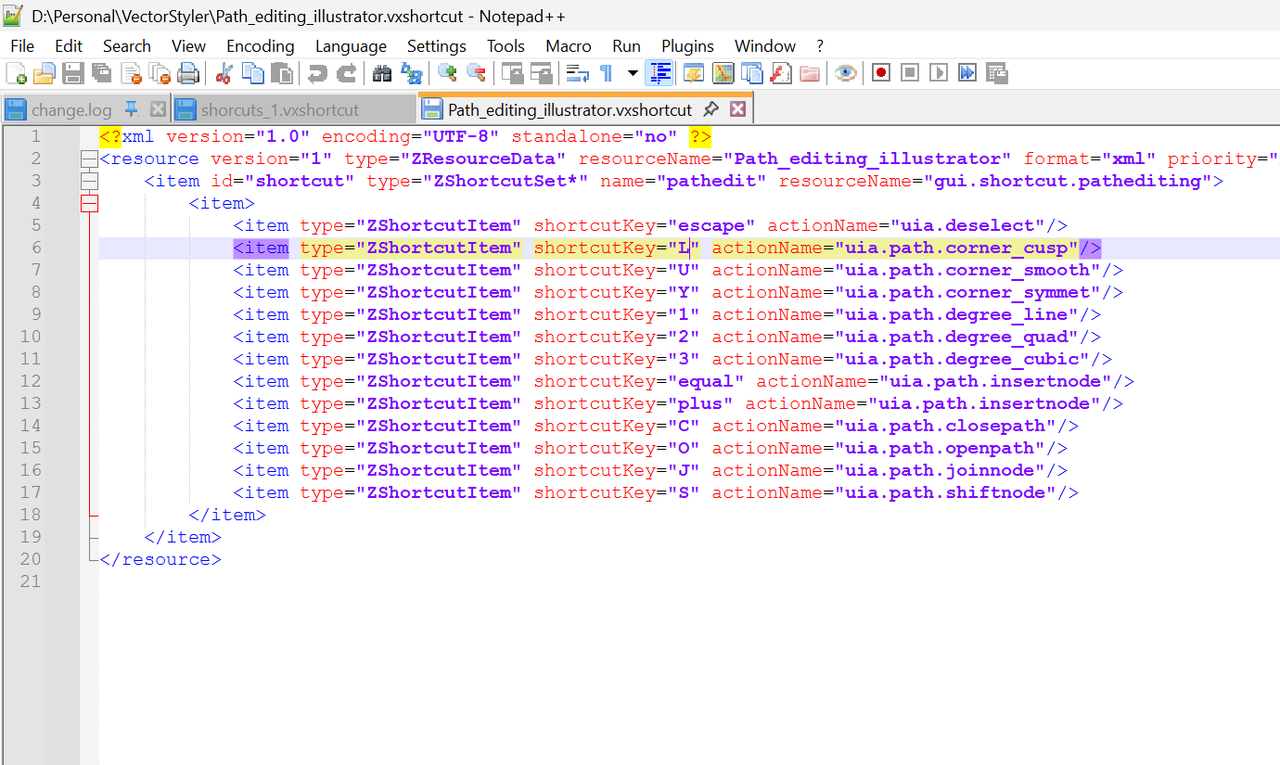1280x765 pixels.
Task: Open the View menu
Action: click(188, 46)
